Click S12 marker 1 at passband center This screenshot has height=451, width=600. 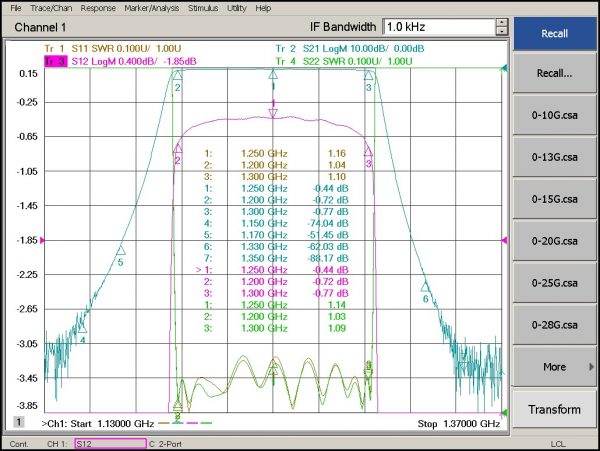click(x=273, y=113)
